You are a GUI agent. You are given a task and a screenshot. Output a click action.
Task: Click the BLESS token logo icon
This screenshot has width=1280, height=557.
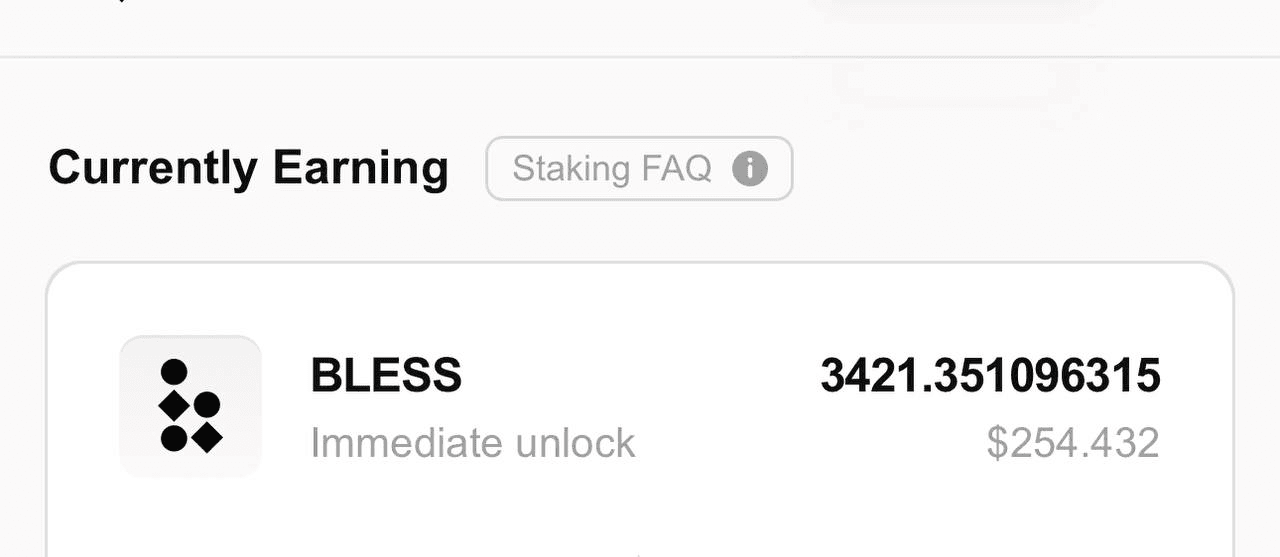[190, 406]
